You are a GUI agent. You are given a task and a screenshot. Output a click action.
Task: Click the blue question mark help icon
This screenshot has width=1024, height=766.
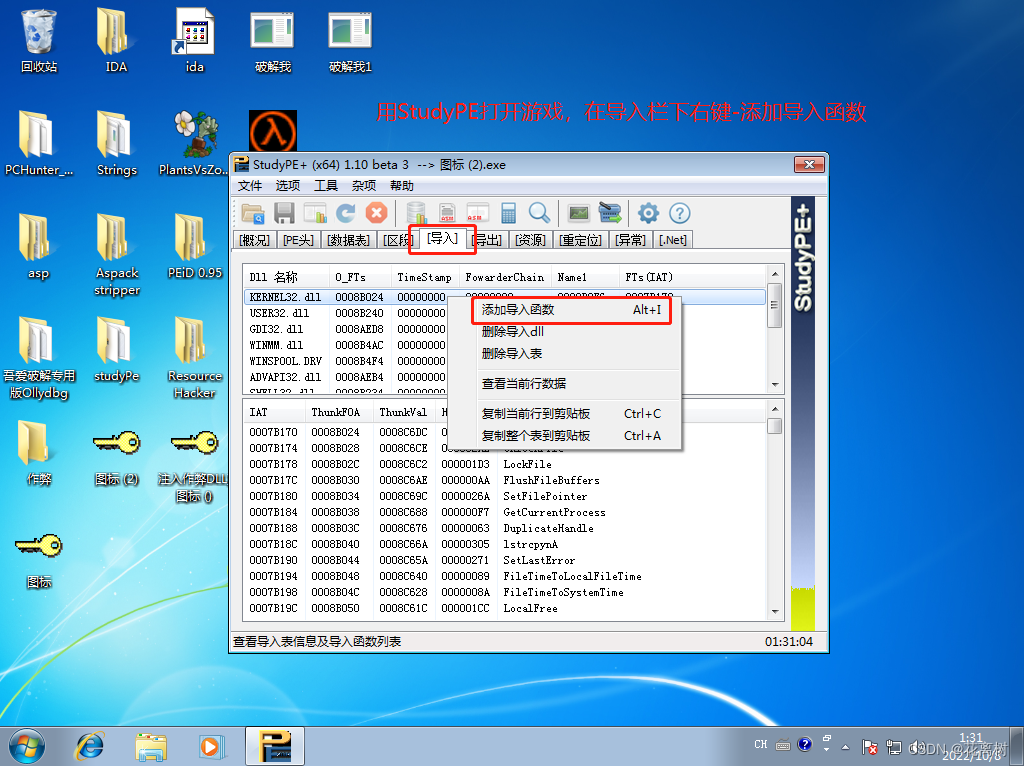coord(680,213)
